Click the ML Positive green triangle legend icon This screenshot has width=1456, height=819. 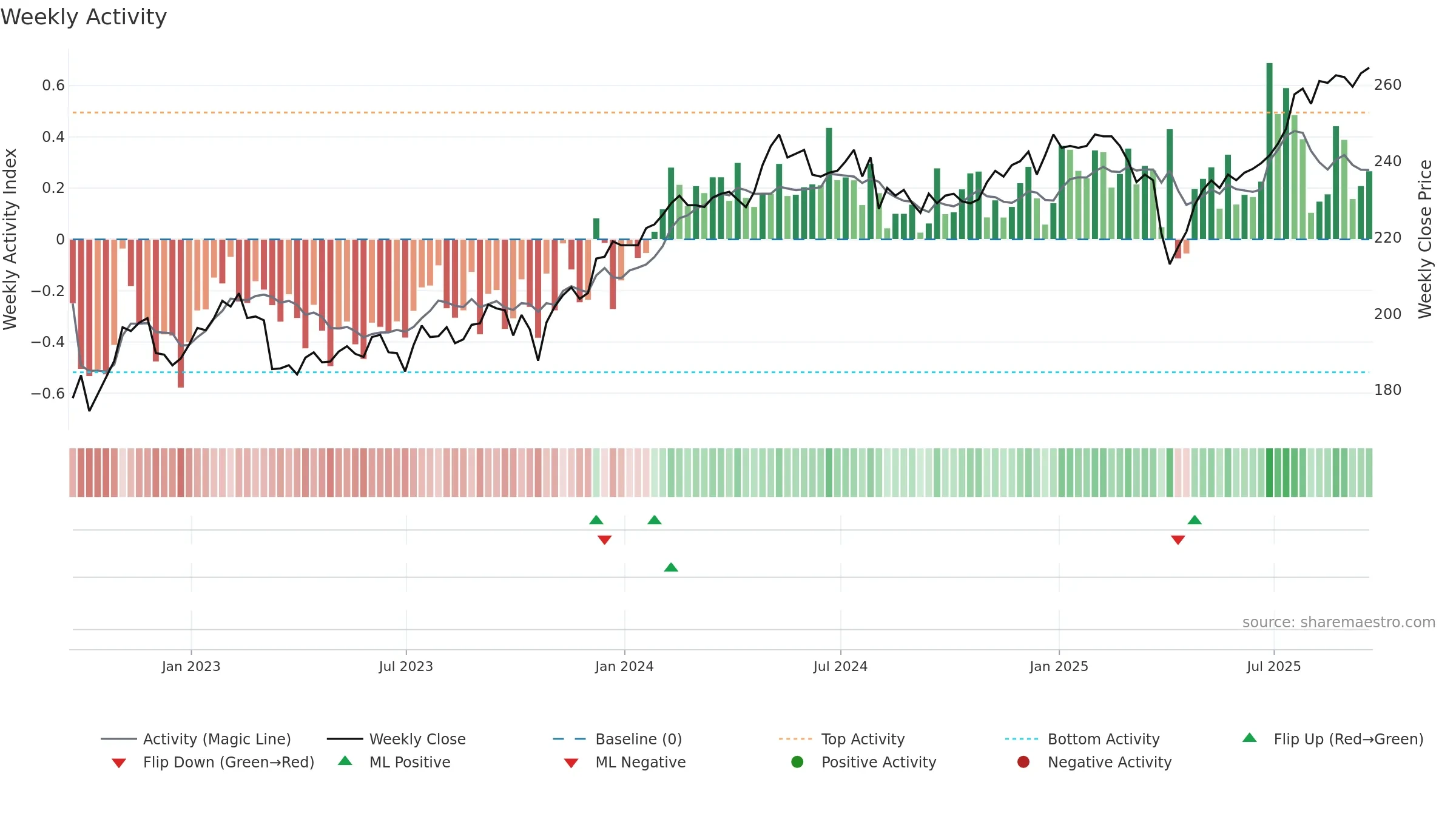click(345, 761)
